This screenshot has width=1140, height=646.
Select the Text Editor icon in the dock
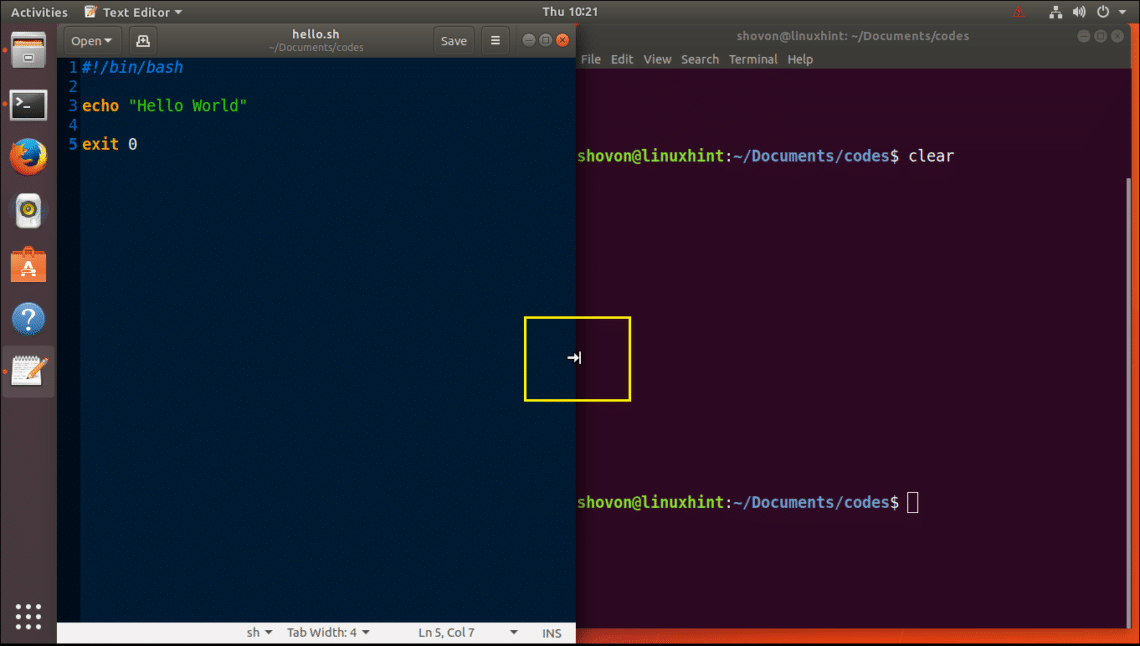pyautogui.click(x=28, y=371)
